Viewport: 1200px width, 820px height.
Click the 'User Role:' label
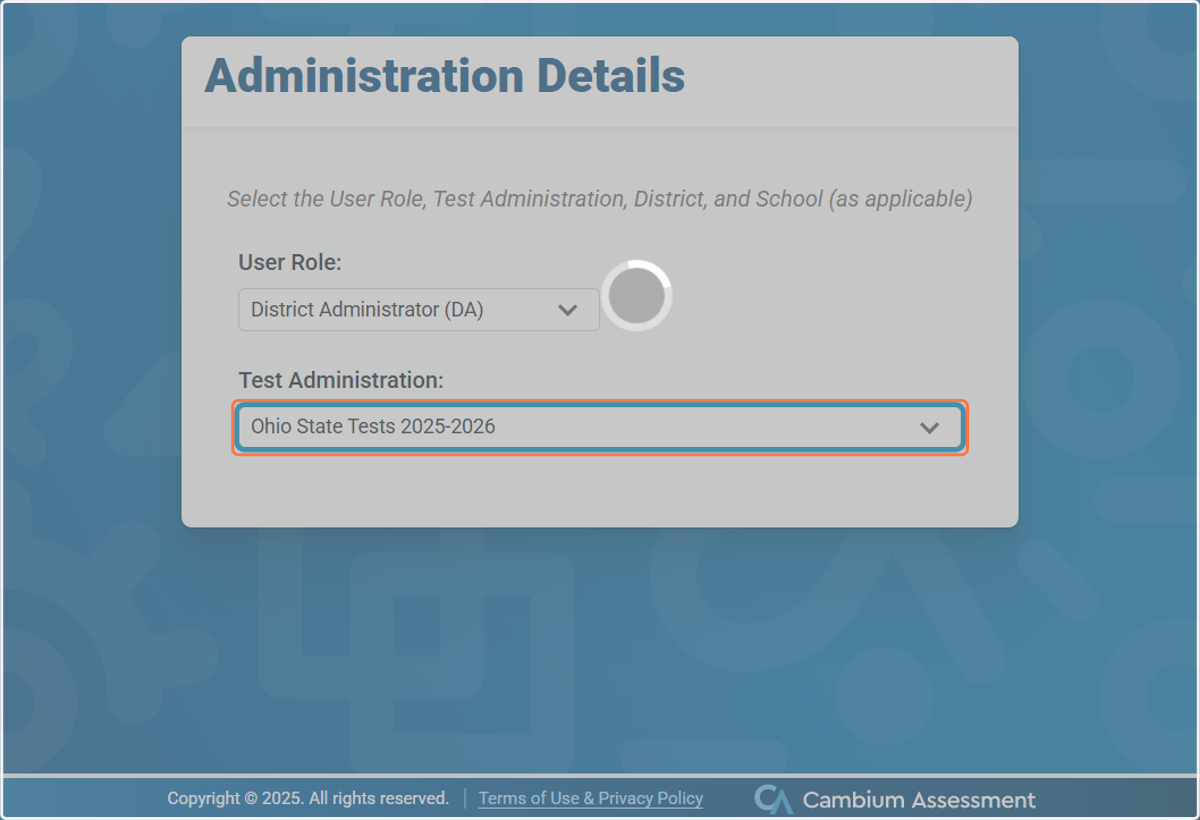(x=290, y=262)
